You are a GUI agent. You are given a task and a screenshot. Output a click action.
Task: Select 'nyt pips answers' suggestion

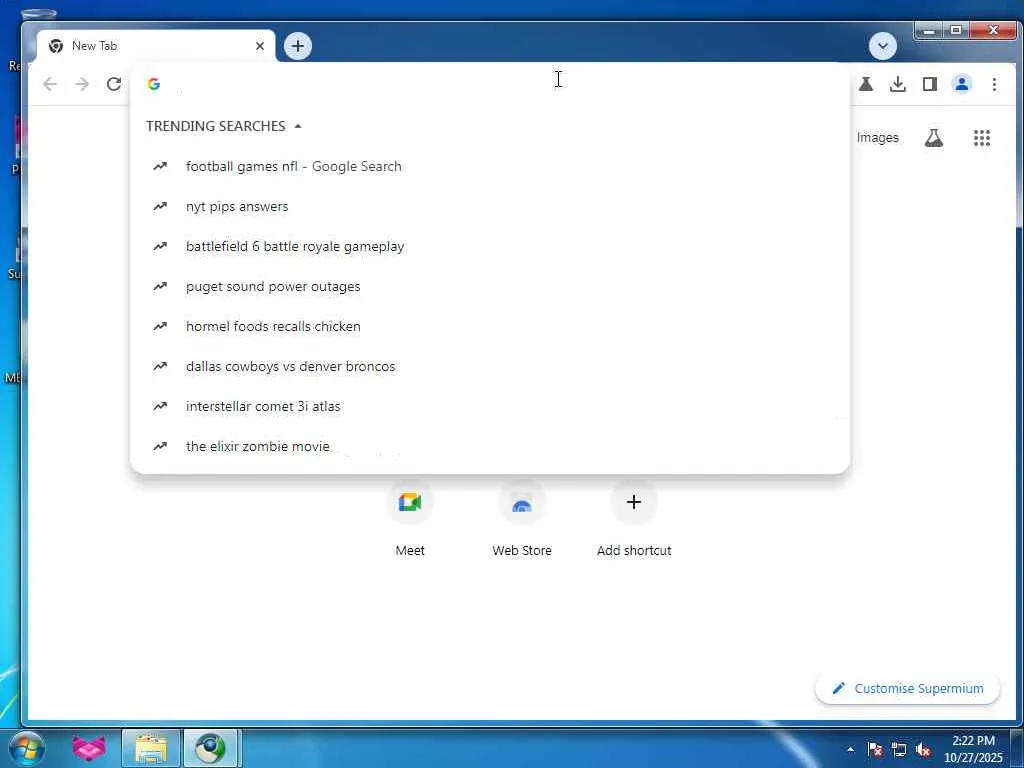pyautogui.click(x=490, y=206)
